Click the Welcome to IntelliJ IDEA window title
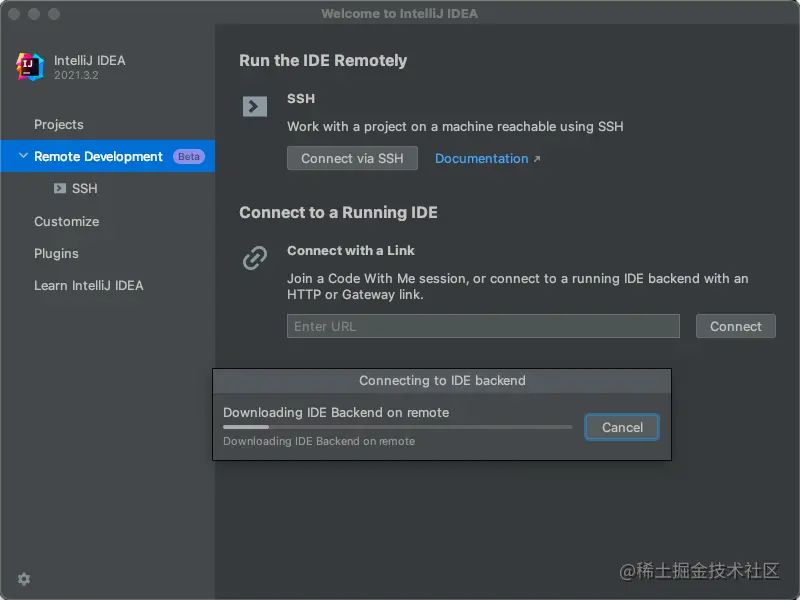 point(399,13)
